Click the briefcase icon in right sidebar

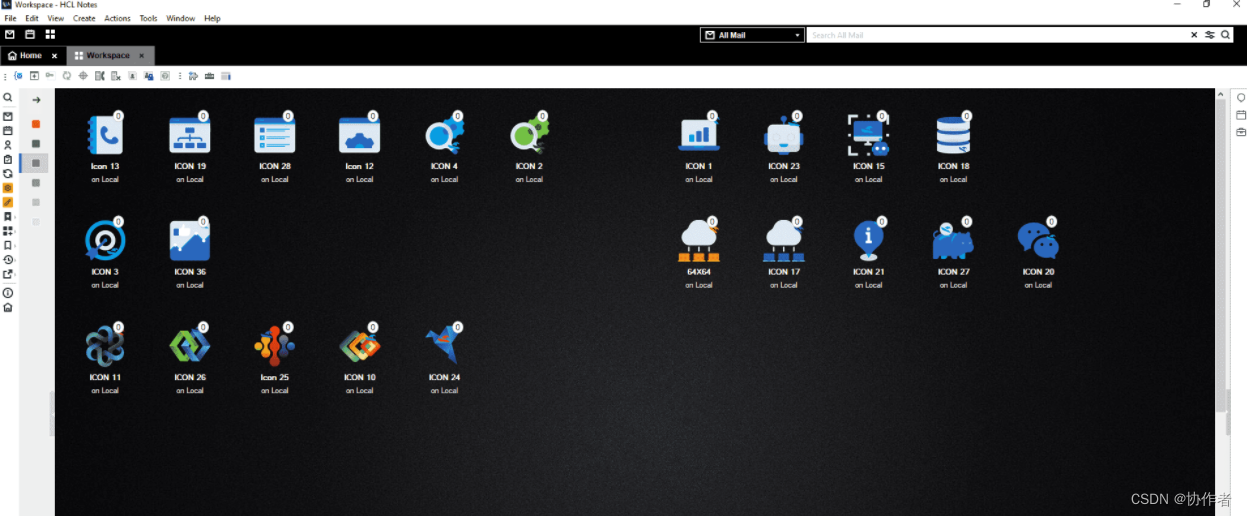pyautogui.click(x=1241, y=131)
